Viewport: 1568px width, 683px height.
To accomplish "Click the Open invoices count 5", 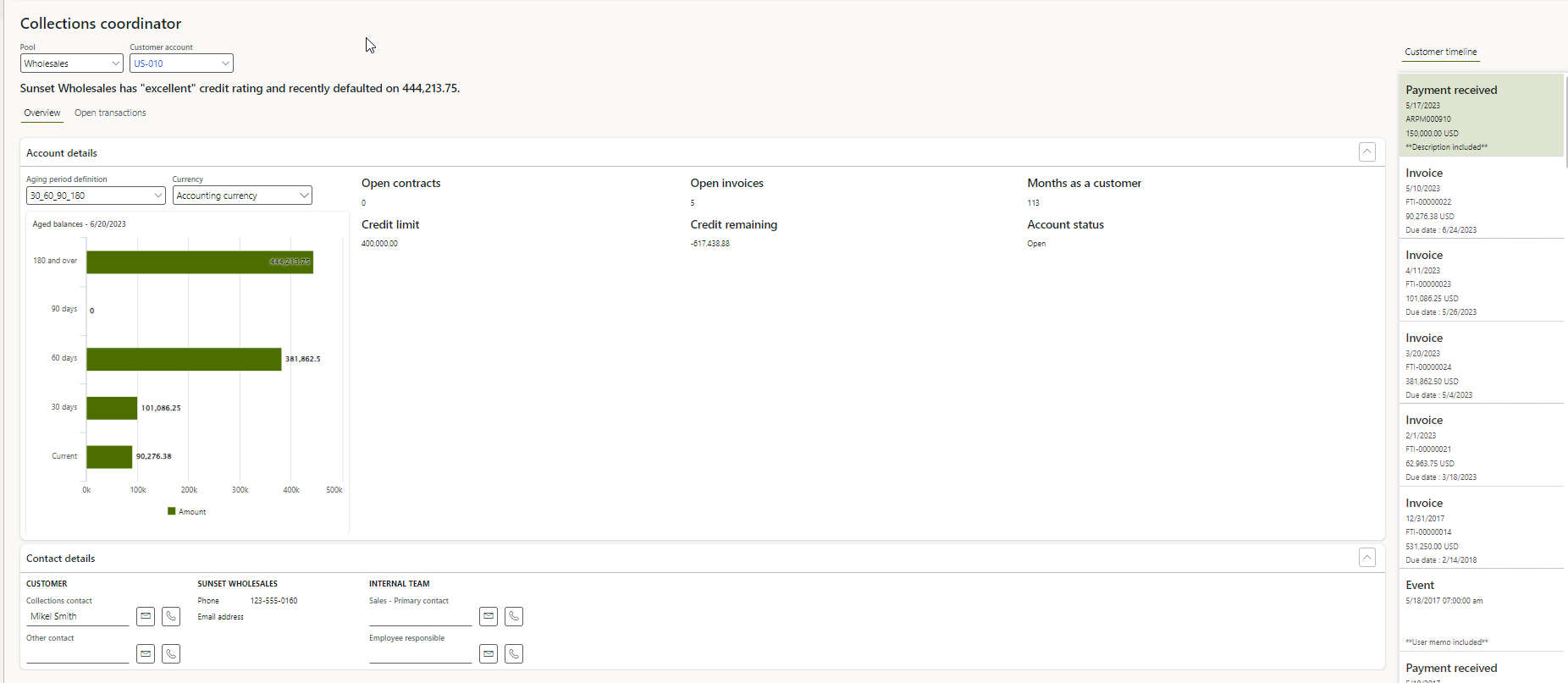I will coord(693,203).
